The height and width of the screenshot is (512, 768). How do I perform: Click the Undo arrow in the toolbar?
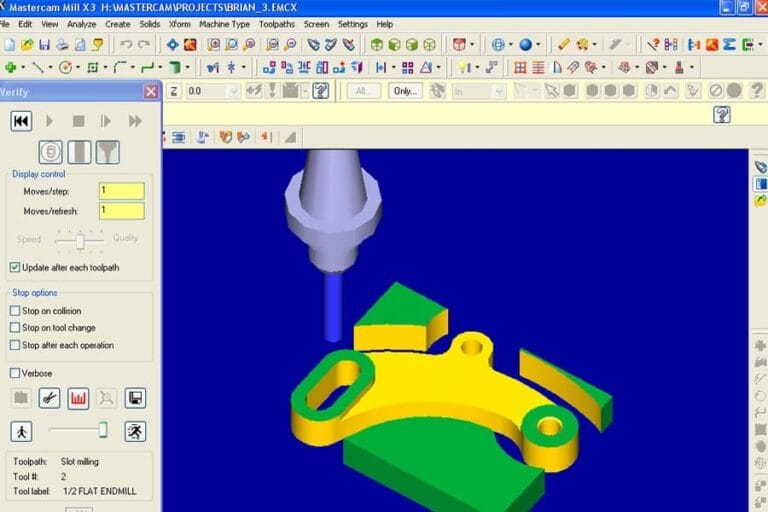(x=125, y=45)
